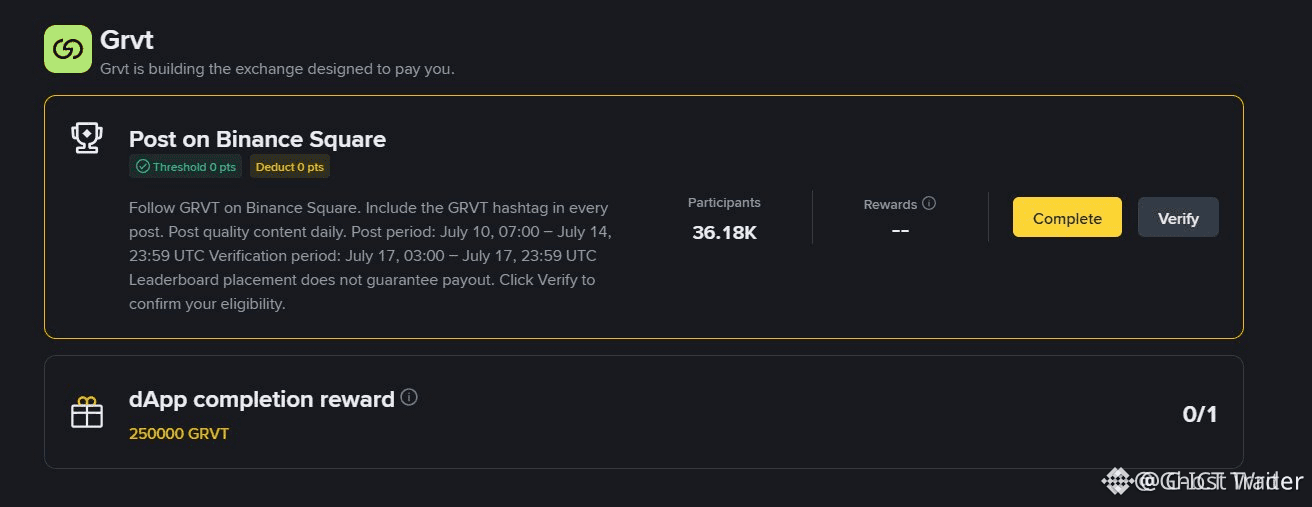
Task: Click the 250000 GRVT reward amount
Action: coord(179,434)
